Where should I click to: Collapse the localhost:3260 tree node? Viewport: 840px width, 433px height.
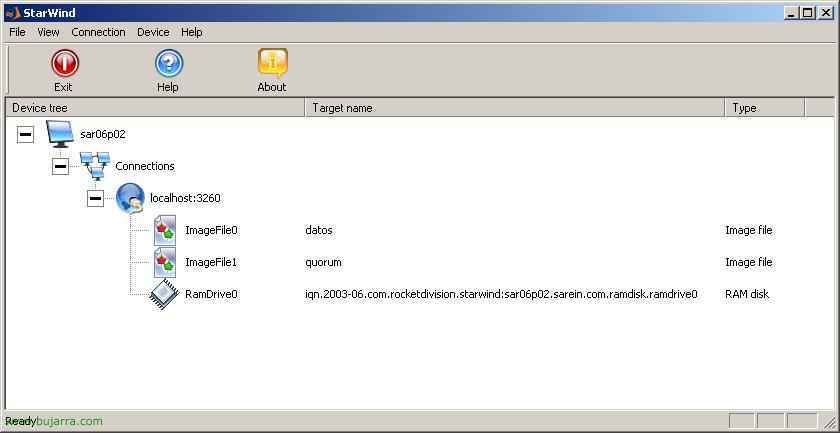coord(95,198)
